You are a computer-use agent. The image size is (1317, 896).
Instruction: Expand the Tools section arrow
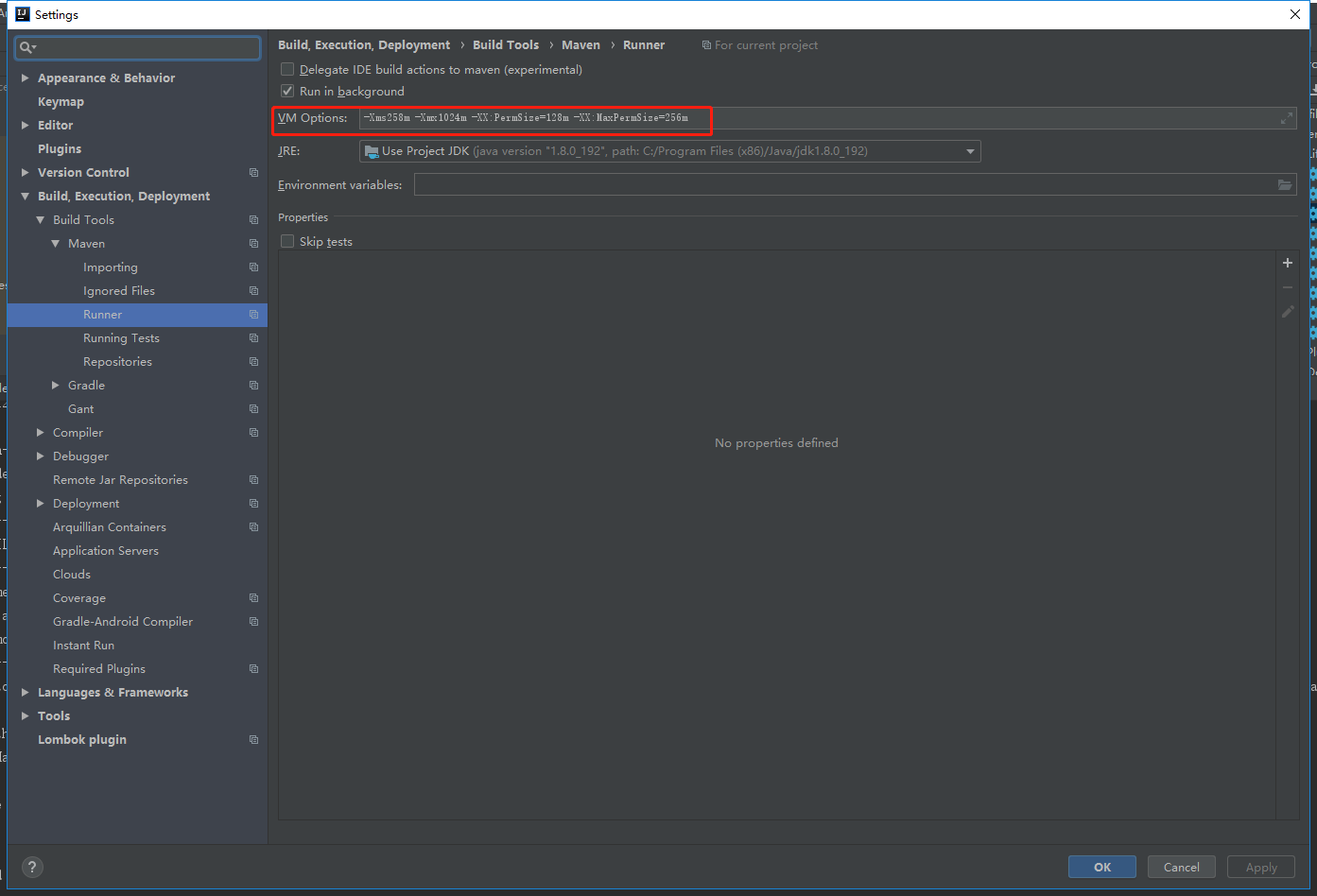click(26, 715)
